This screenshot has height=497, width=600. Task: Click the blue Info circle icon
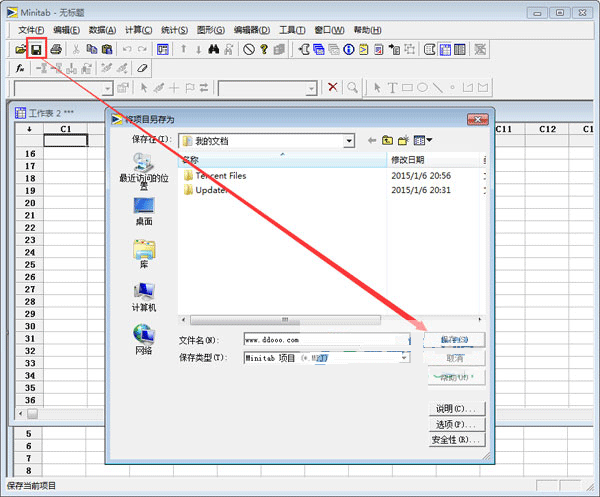349,49
